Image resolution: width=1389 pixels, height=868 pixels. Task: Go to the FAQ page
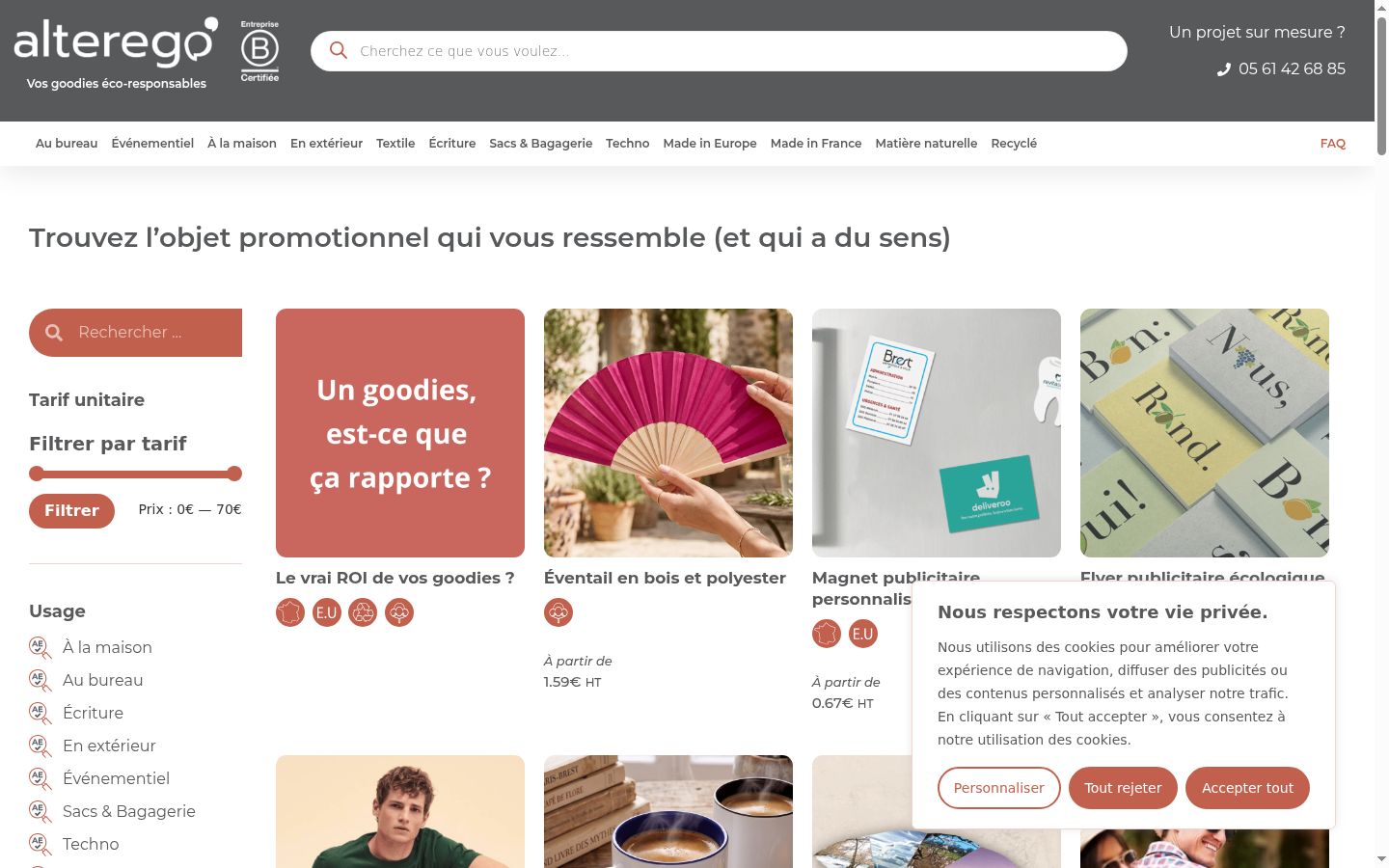coord(1333,144)
